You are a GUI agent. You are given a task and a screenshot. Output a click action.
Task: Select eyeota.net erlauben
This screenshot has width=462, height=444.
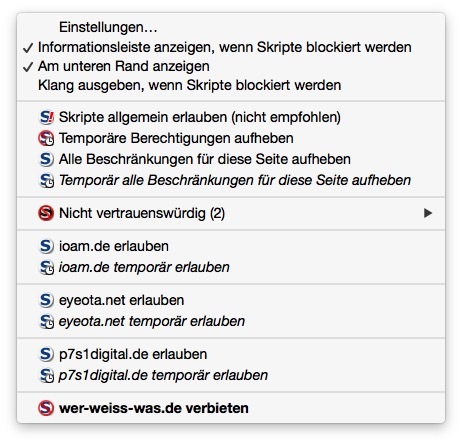[231, 300]
